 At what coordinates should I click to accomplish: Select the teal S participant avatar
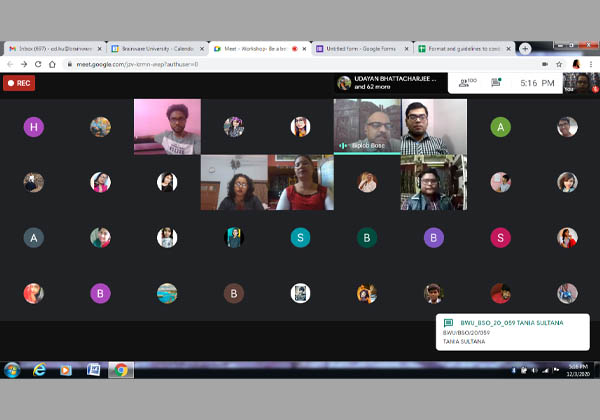click(x=300, y=237)
